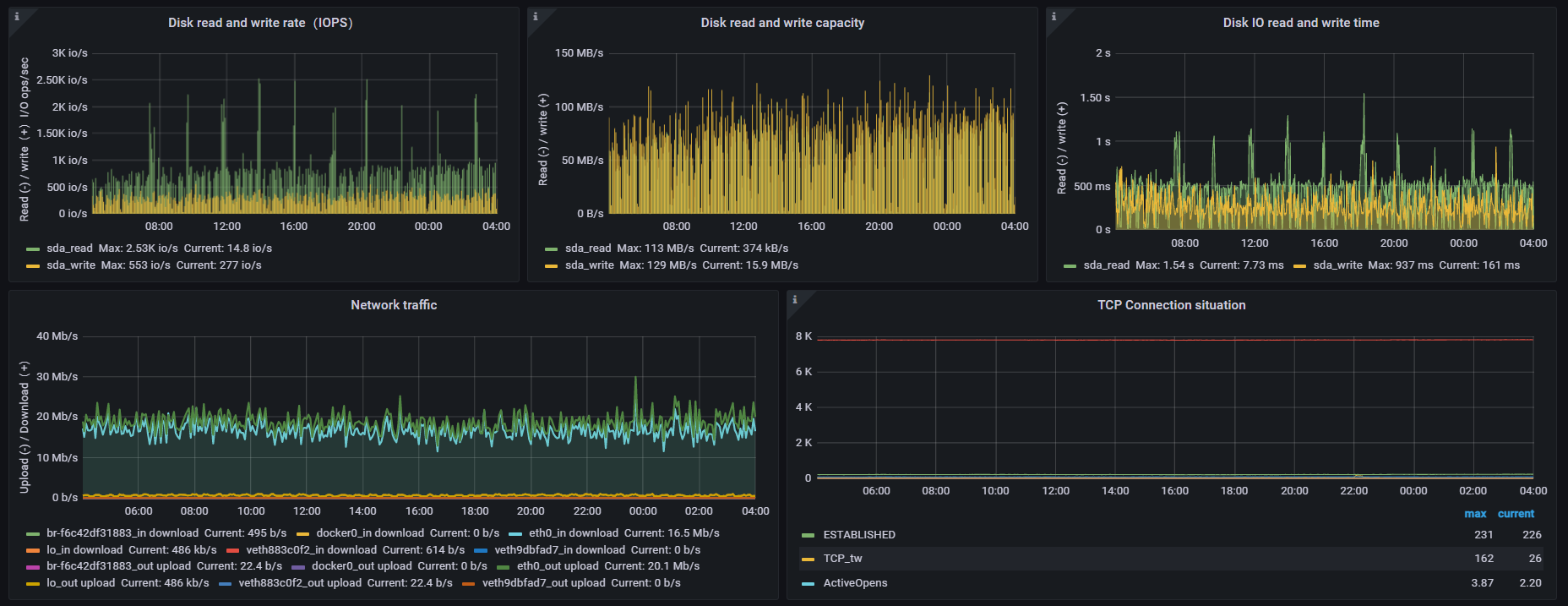The height and width of the screenshot is (606, 1568).
Task: Toggle the ActiveOpens series label
Action: click(x=855, y=583)
